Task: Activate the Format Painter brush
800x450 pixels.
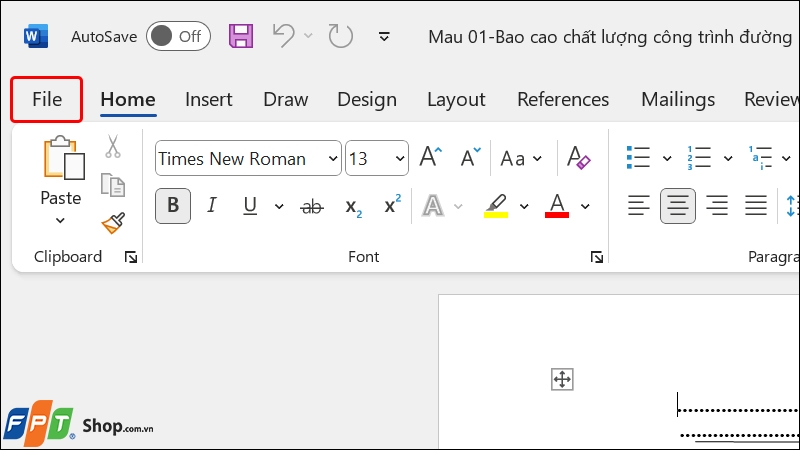Action: (x=113, y=223)
